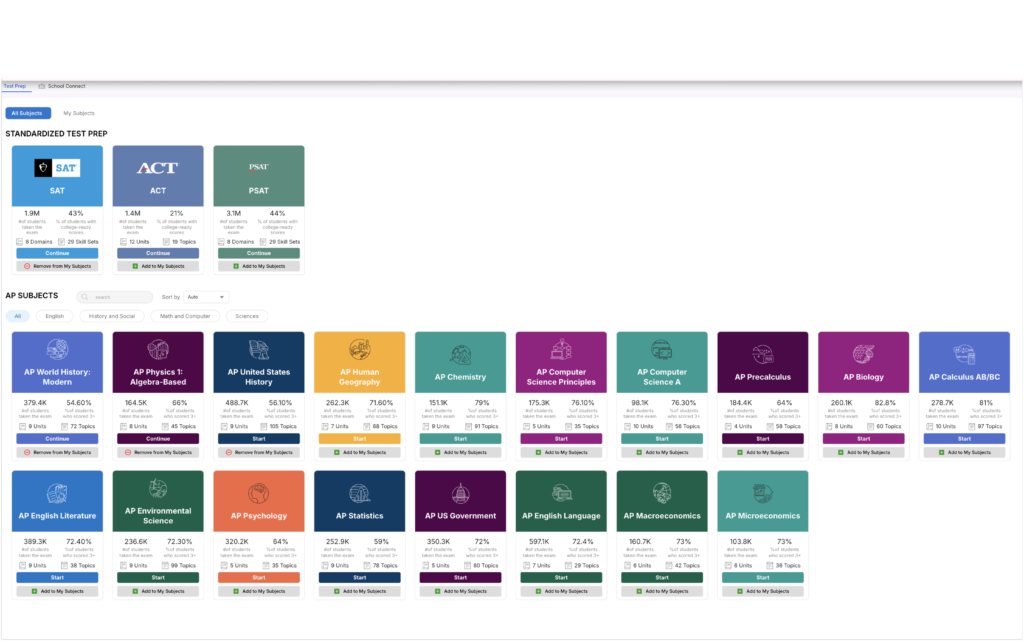Screen dimensions: 1024x641
Task: Click the search magnifier icon in AP Subjects
Action: (x=85, y=297)
